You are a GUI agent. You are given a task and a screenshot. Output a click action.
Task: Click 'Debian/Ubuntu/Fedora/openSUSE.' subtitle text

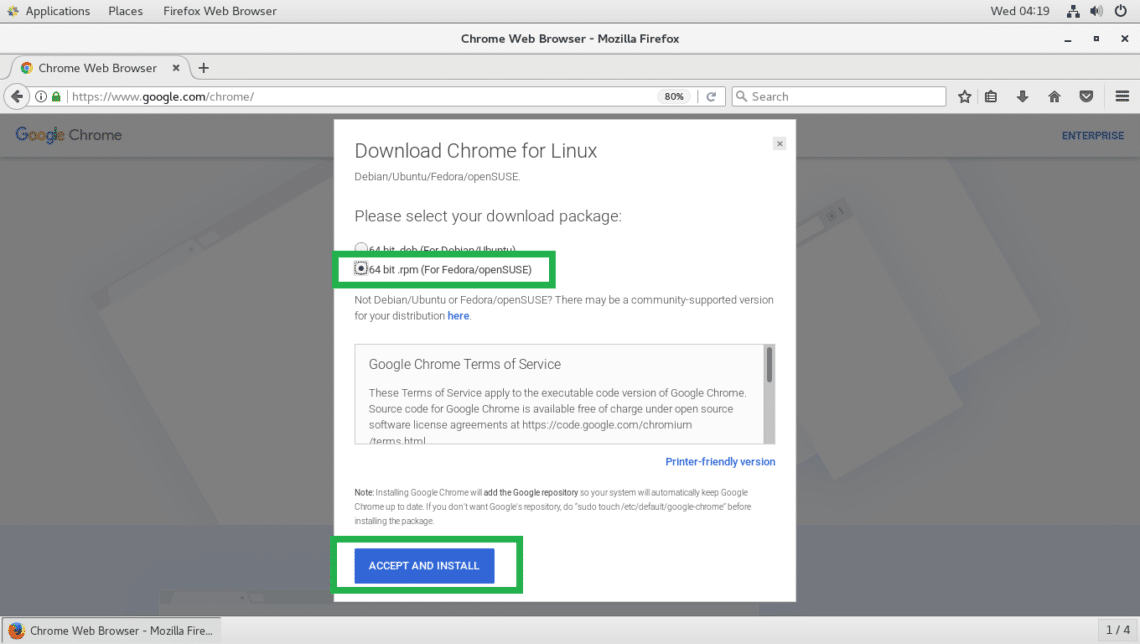click(437, 177)
